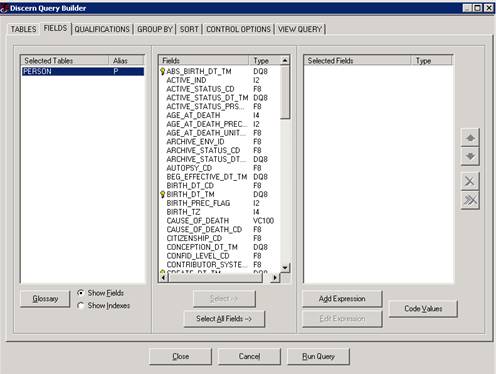Click the Add Expression button
Screen dimensions: 496x374
click(x=342, y=299)
